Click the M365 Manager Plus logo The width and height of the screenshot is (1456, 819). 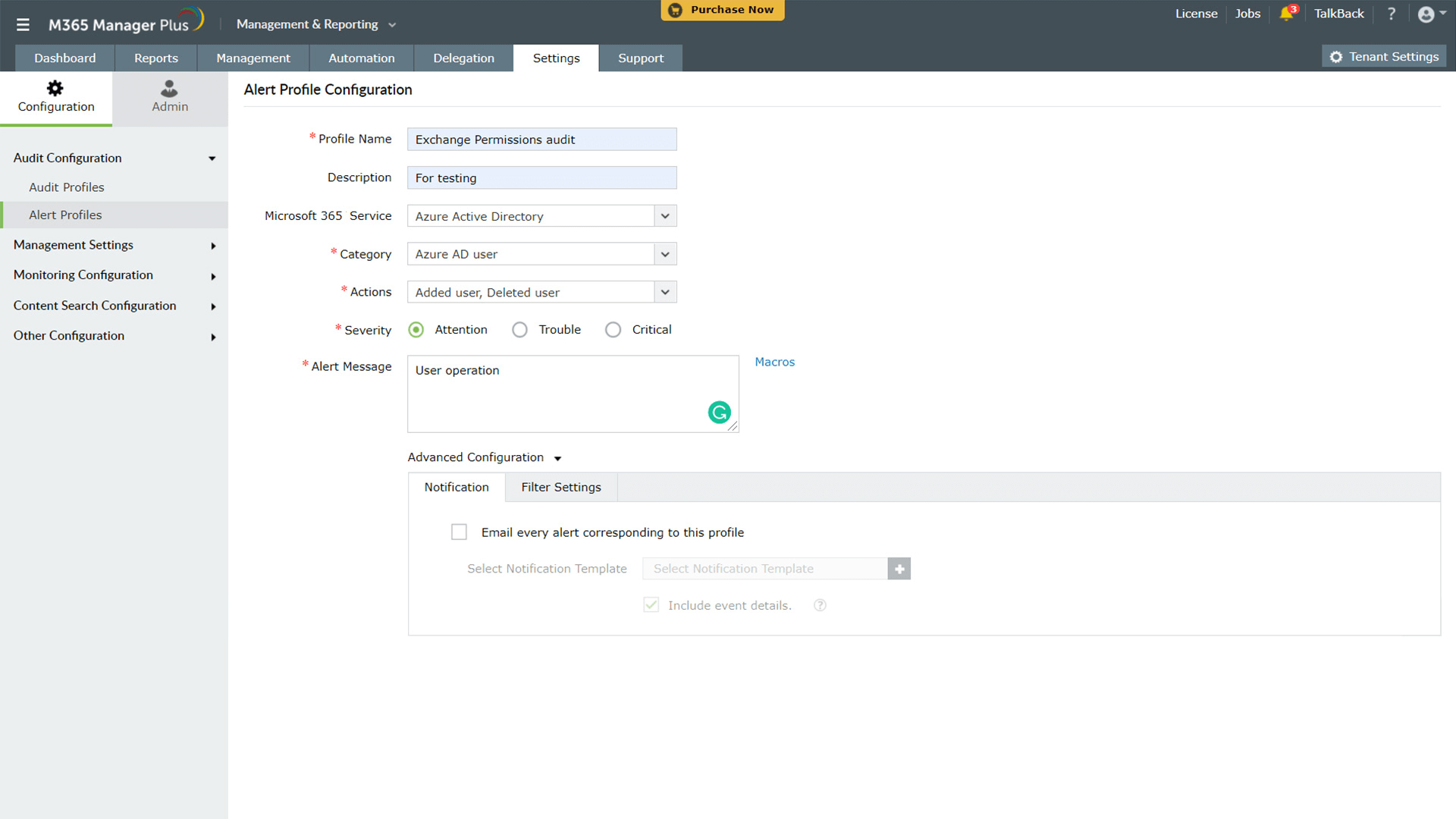[x=126, y=22]
